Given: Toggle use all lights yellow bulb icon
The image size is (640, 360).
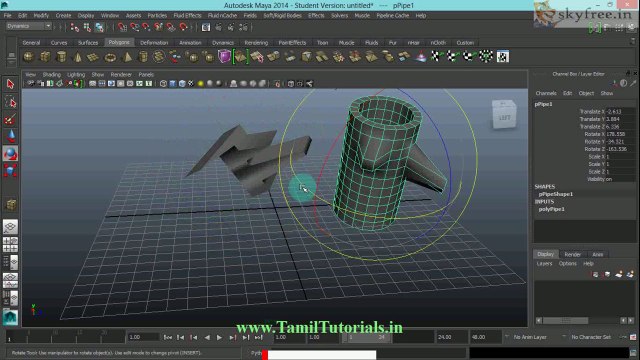Looking at the screenshot, I should [200, 84].
